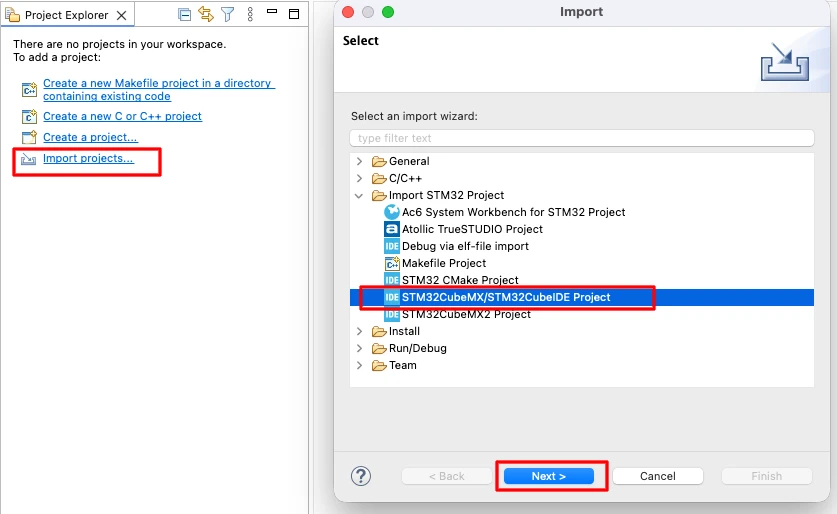
Task: Select STM32CubeMX/STM32CubeIDE Project
Action: 582,297
